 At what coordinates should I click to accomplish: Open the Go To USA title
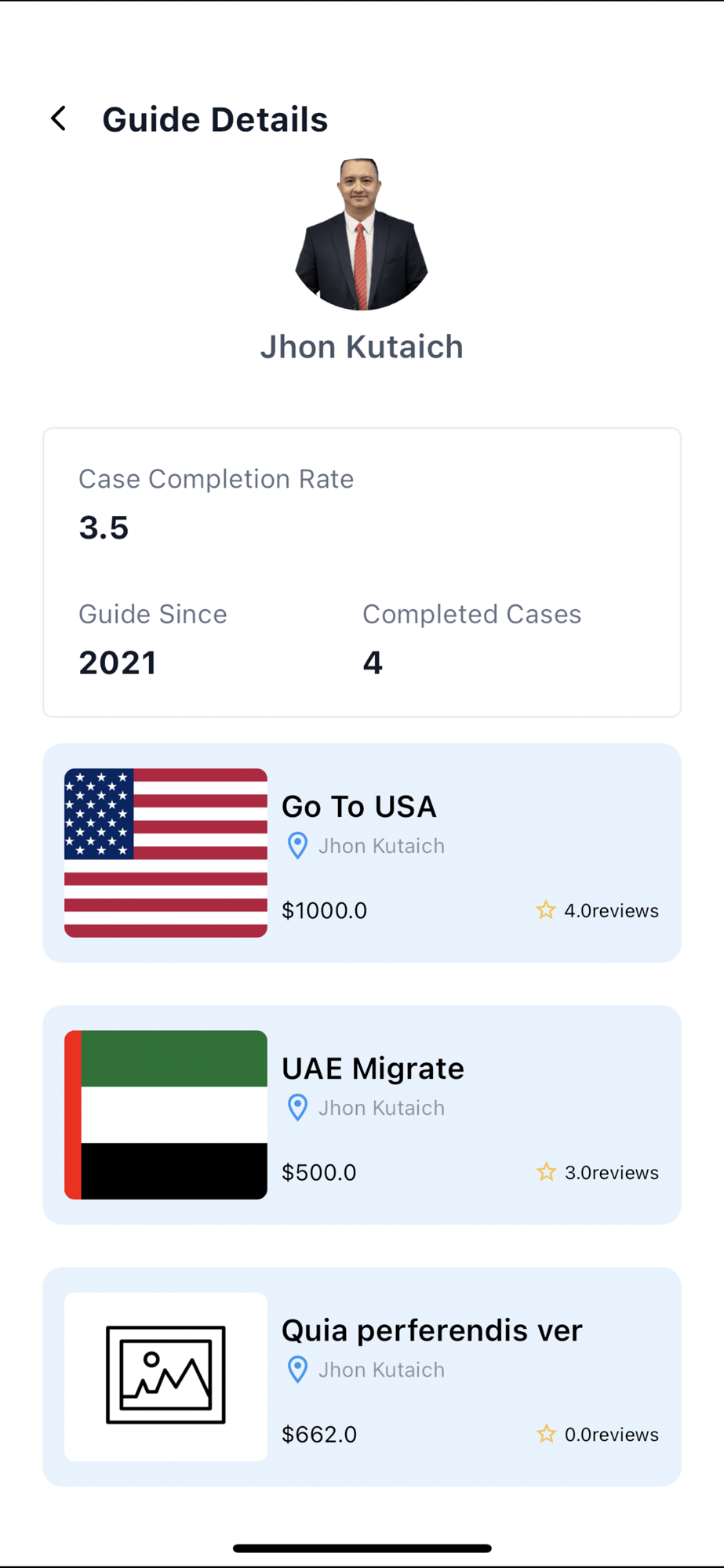(359, 807)
